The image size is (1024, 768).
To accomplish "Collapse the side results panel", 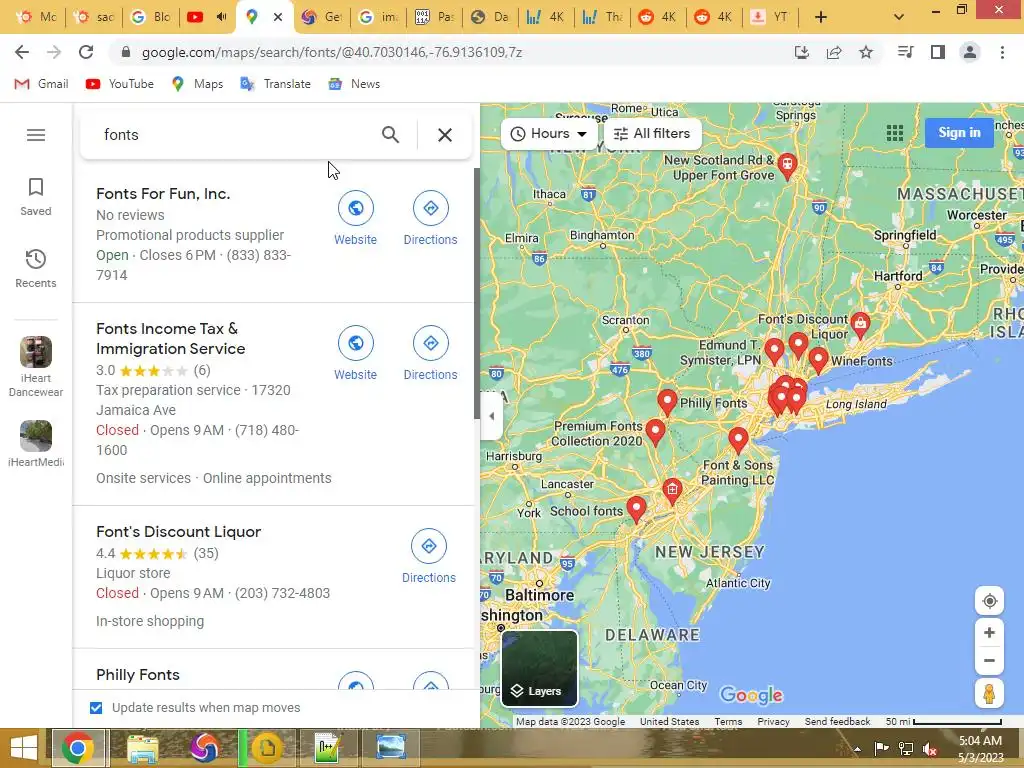I will pyautogui.click(x=492, y=416).
